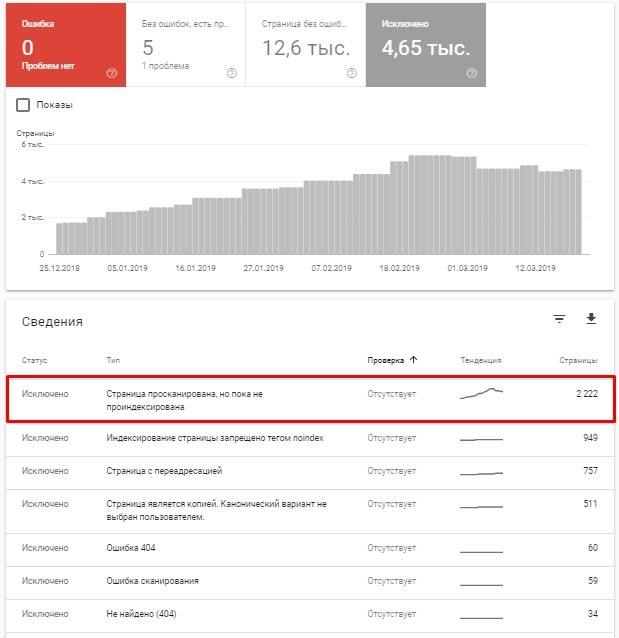
Task: Open row 'Страница с переадресацией'
Action: [x=310, y=473]
